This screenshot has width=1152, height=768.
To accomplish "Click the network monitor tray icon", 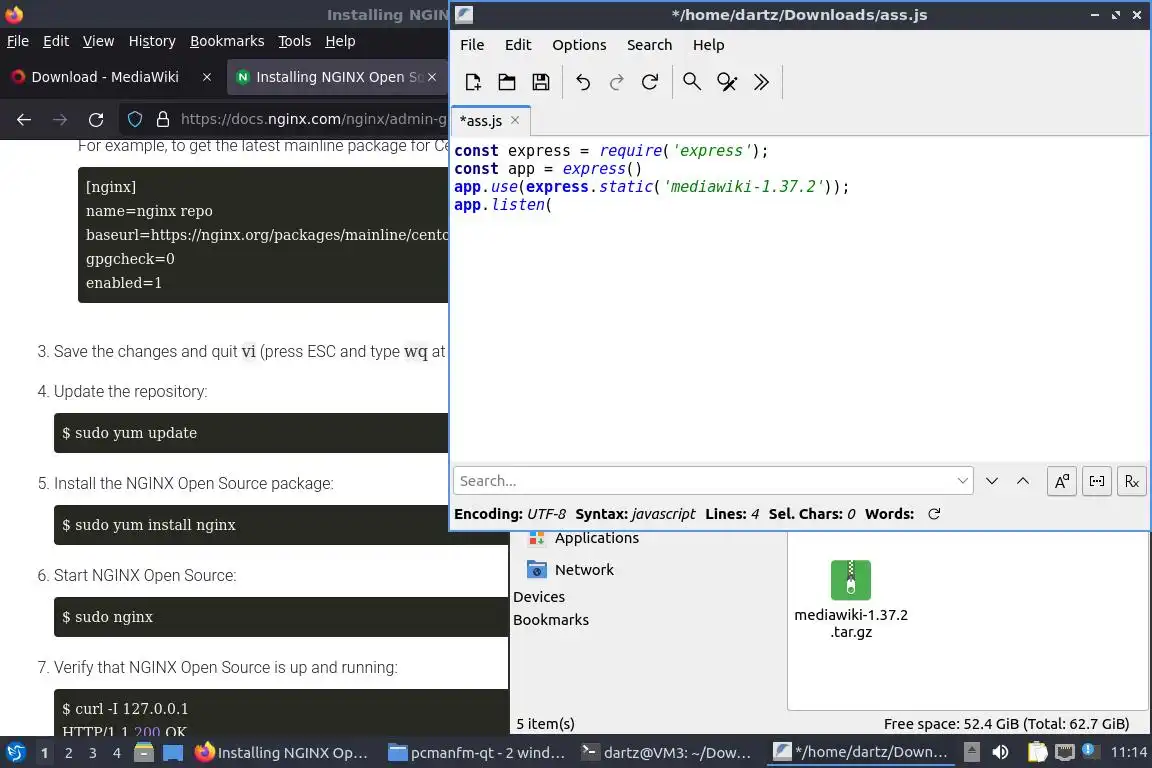I will point(1064,752).
